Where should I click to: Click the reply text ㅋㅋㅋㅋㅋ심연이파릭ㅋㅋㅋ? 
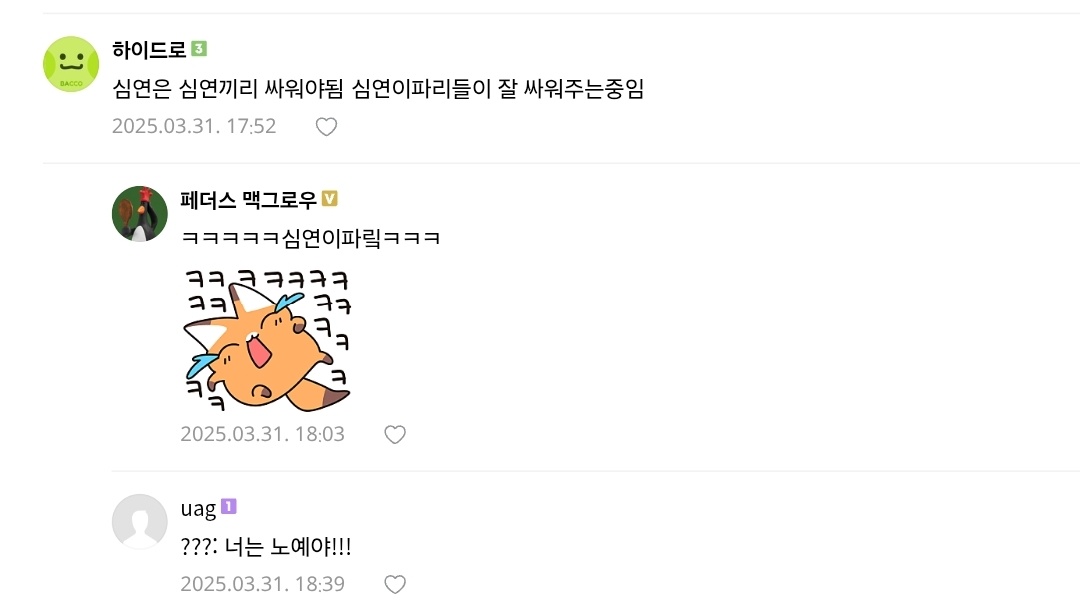[x=311, y=238]
